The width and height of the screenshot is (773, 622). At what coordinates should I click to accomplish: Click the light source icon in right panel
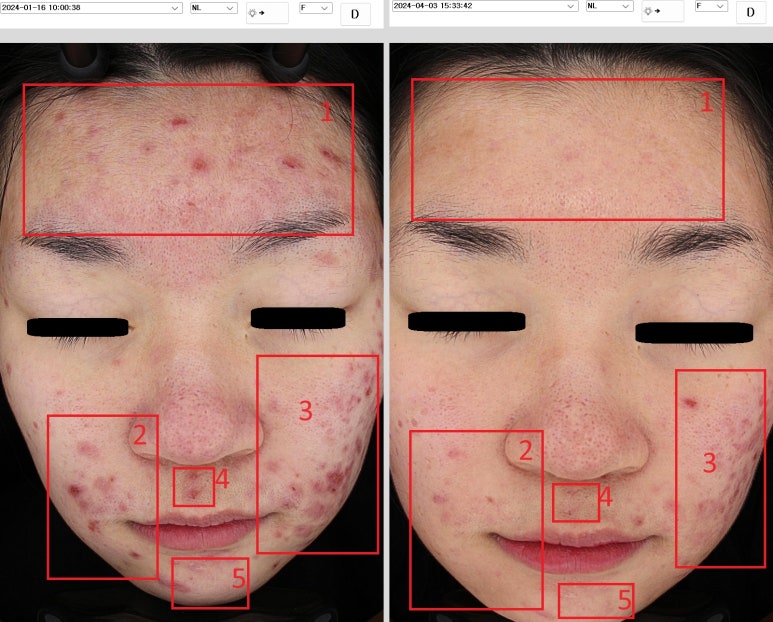point(663,11)
